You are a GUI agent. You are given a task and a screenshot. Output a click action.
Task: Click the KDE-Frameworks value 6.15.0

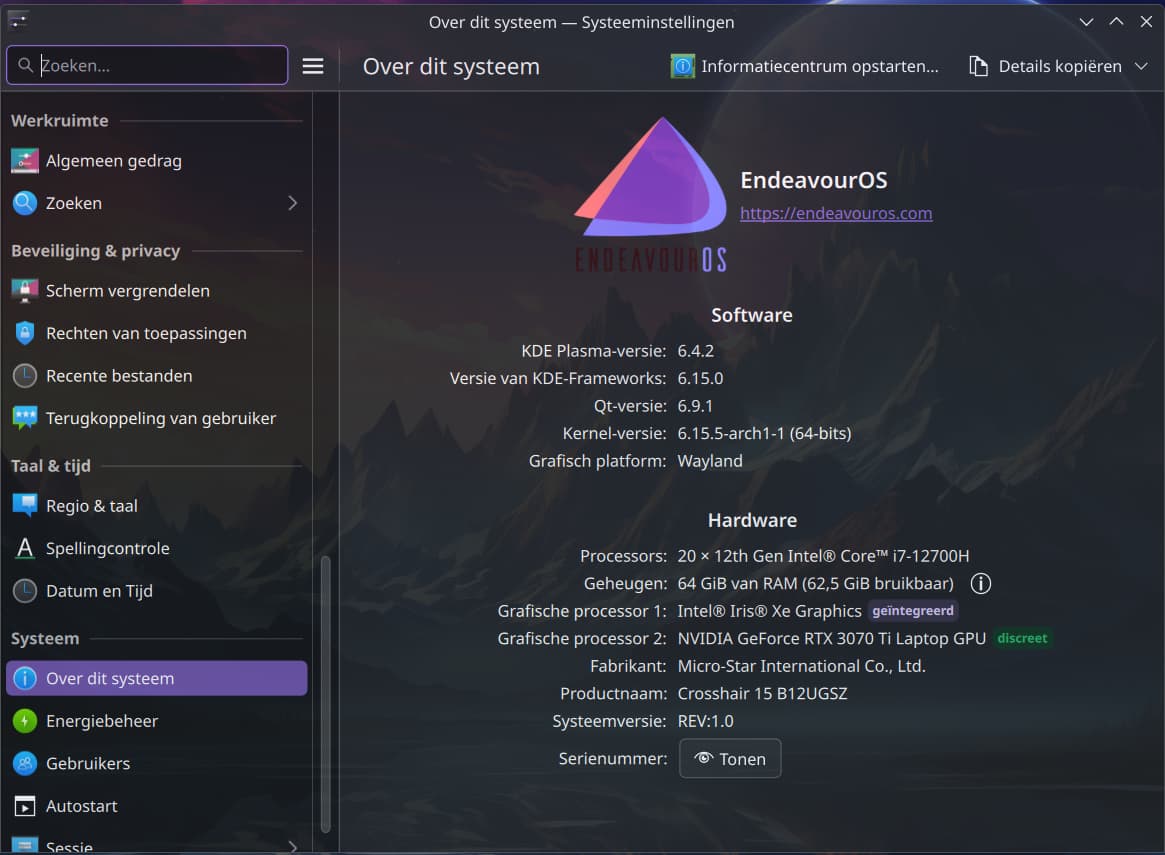700,378
